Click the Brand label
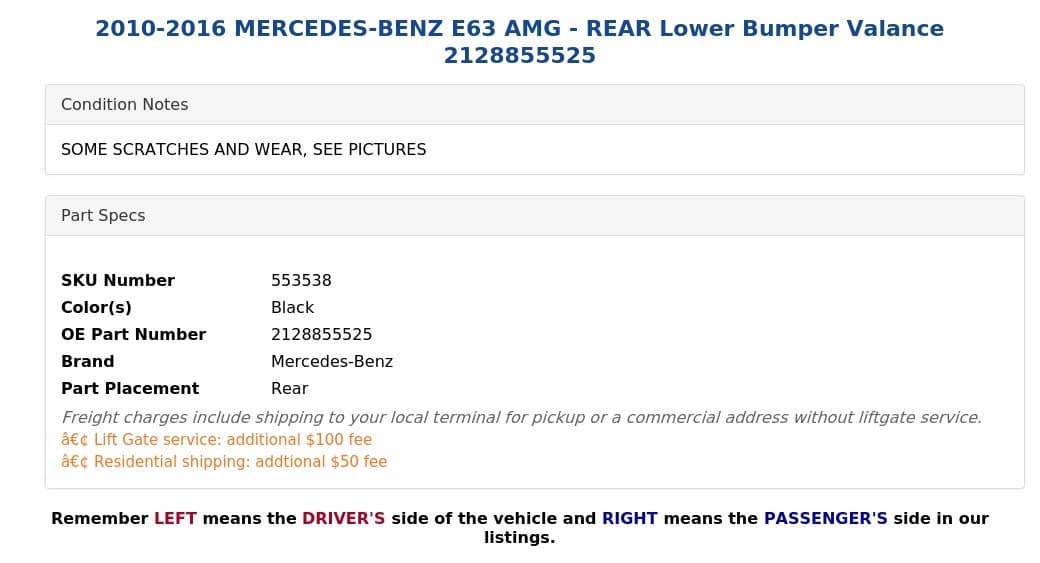 tap(87, 361)
